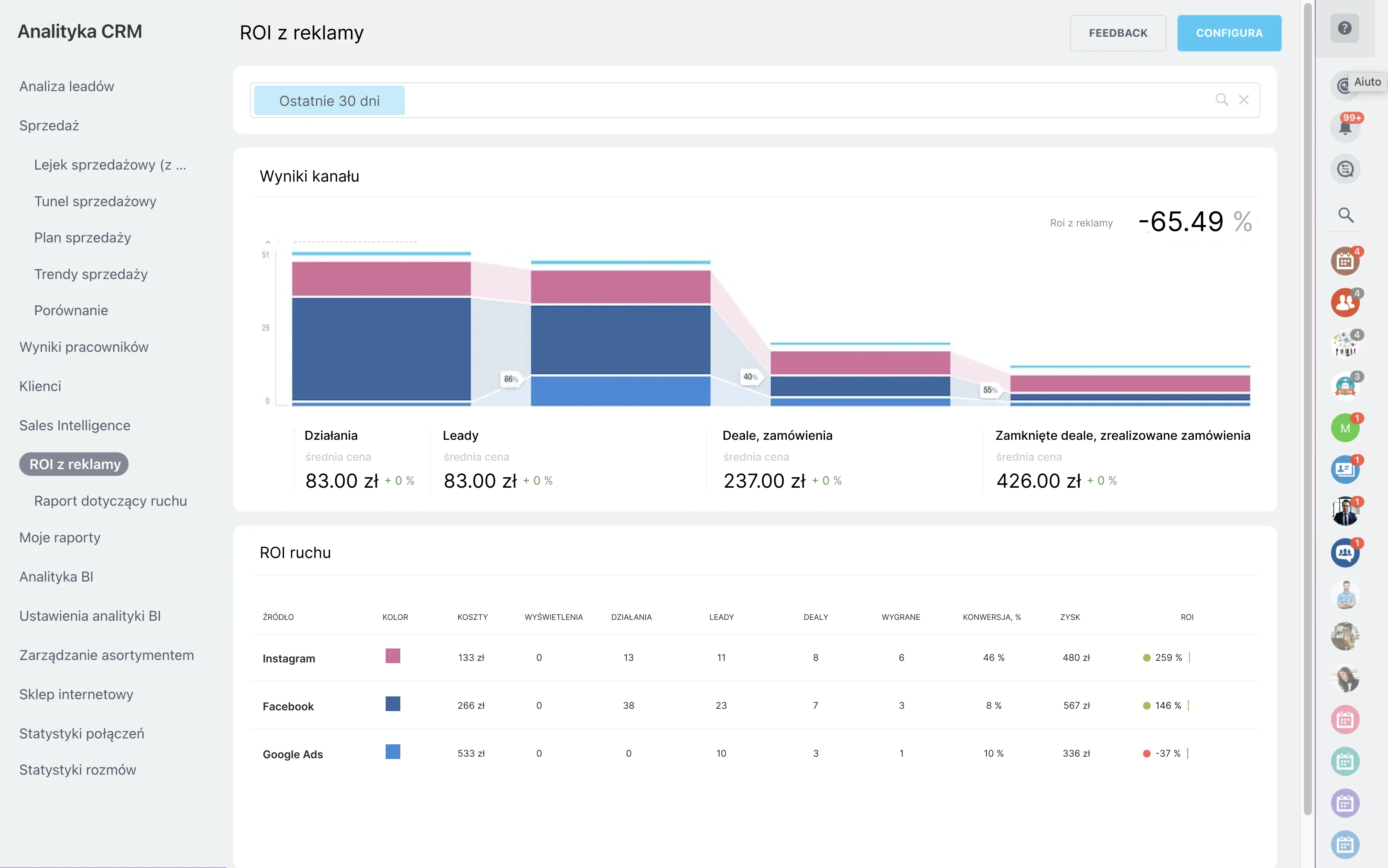Click the right sidebar search magnifier
This screenshot has height=868, width=1388.
[1345, 215]
